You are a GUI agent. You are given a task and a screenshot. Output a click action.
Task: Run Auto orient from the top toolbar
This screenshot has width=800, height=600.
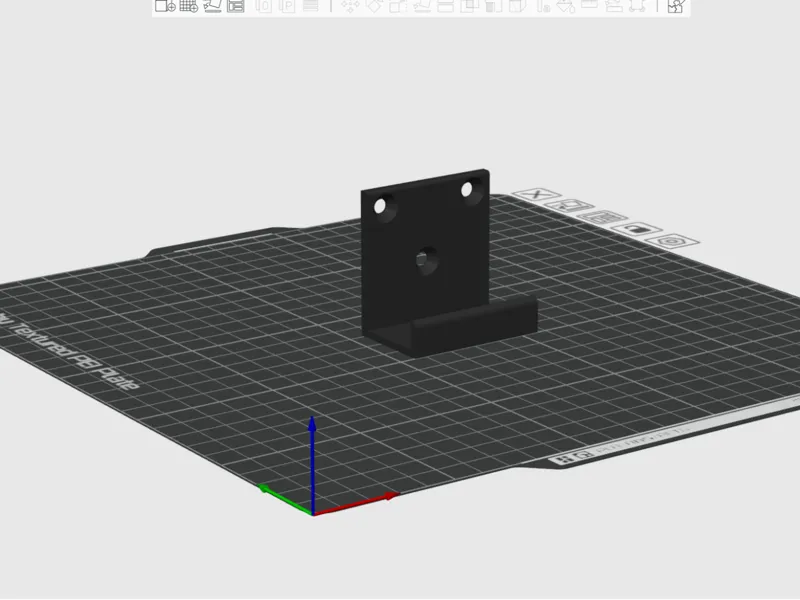click(212, 6)
